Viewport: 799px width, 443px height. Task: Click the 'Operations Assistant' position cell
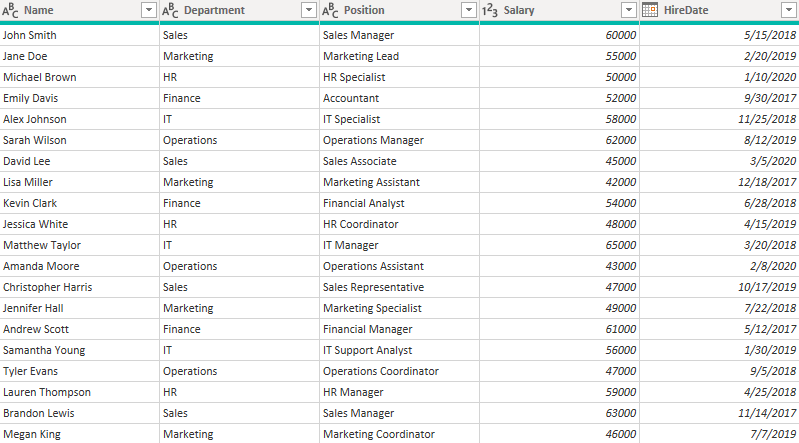[400, 266]
